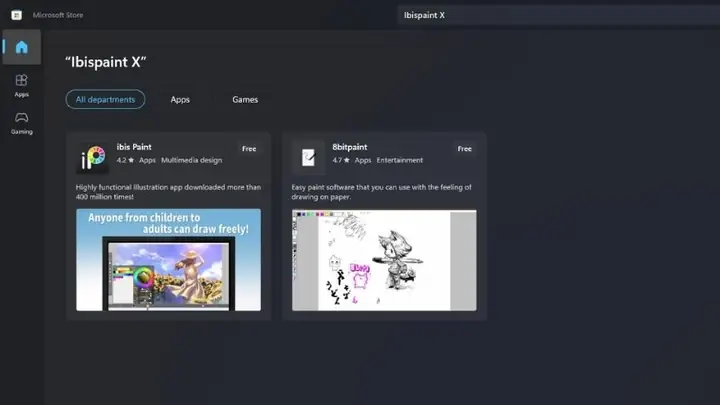Click the Entertainment category label
Screen dimensions: 720x405
[399, 160]
